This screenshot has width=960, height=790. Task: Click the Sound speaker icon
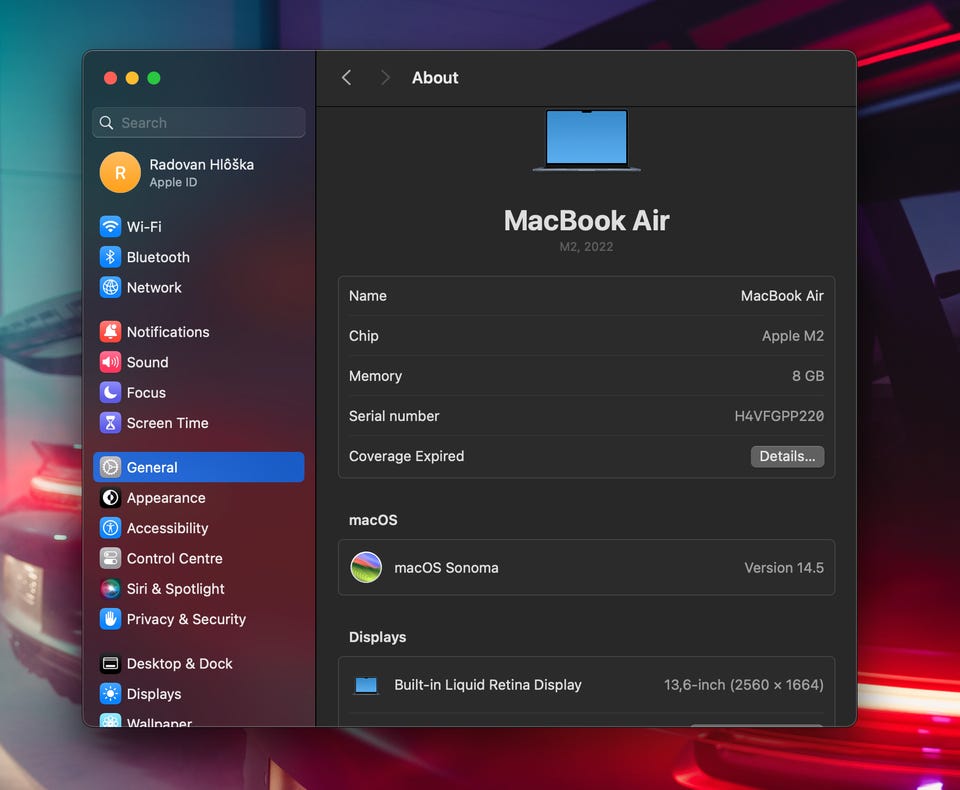pos(110,362)
